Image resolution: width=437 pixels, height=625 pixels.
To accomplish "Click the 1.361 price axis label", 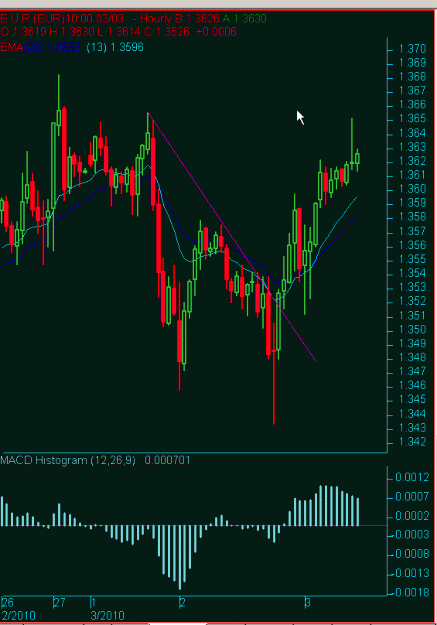I will point(413,175).
